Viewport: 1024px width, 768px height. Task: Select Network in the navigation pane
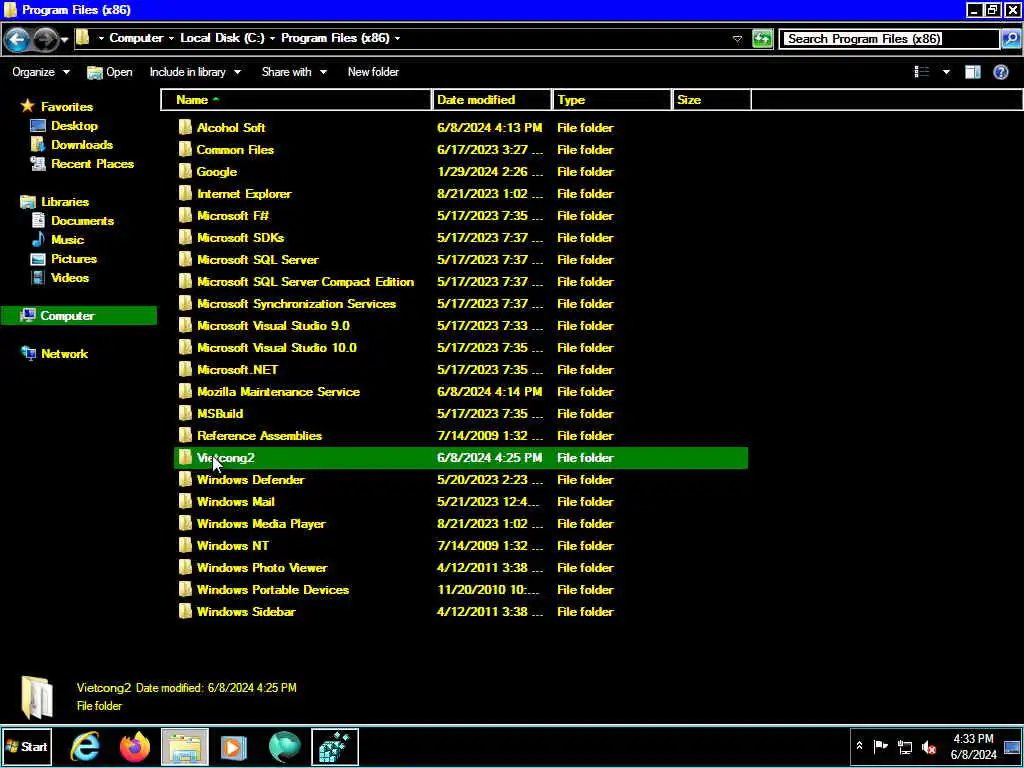[x=64, y=353]
